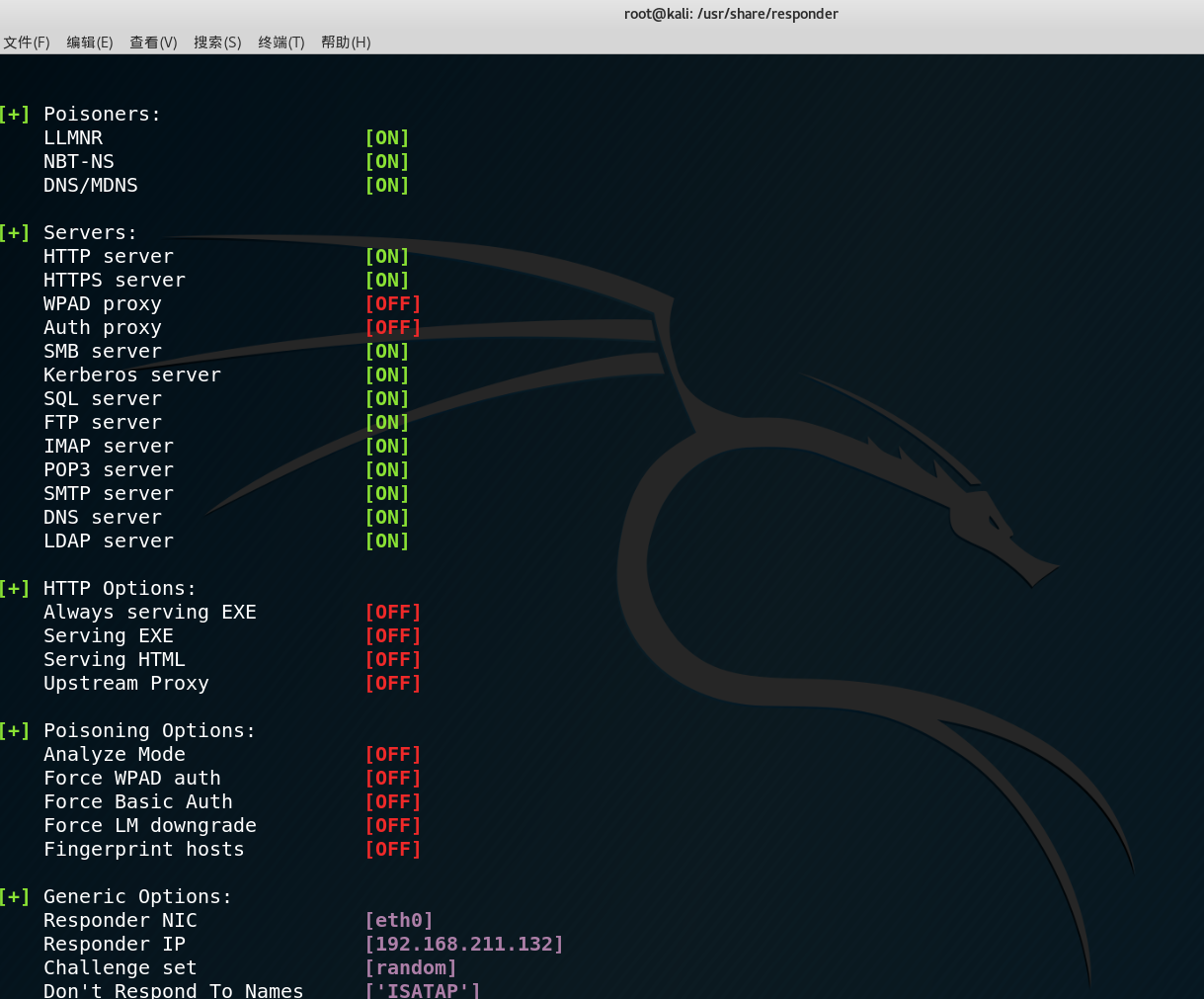Viewport: 1204px width, 999px height.
Task: Click the Poisoning Options: heading
Action: coord(149,731)
